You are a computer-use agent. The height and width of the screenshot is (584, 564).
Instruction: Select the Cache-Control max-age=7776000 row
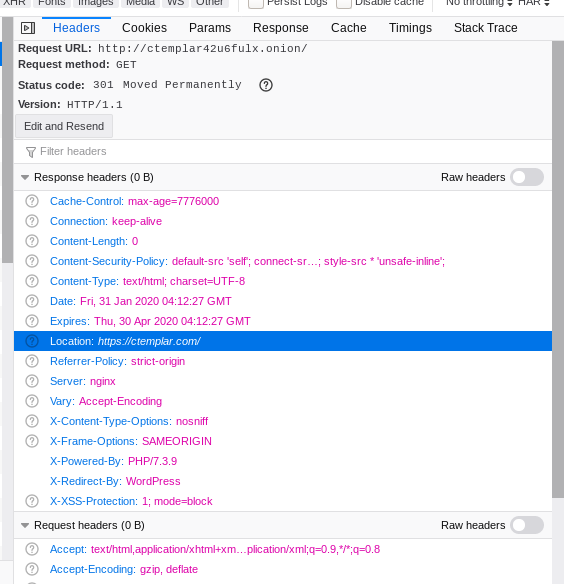[x=283, y=201]
